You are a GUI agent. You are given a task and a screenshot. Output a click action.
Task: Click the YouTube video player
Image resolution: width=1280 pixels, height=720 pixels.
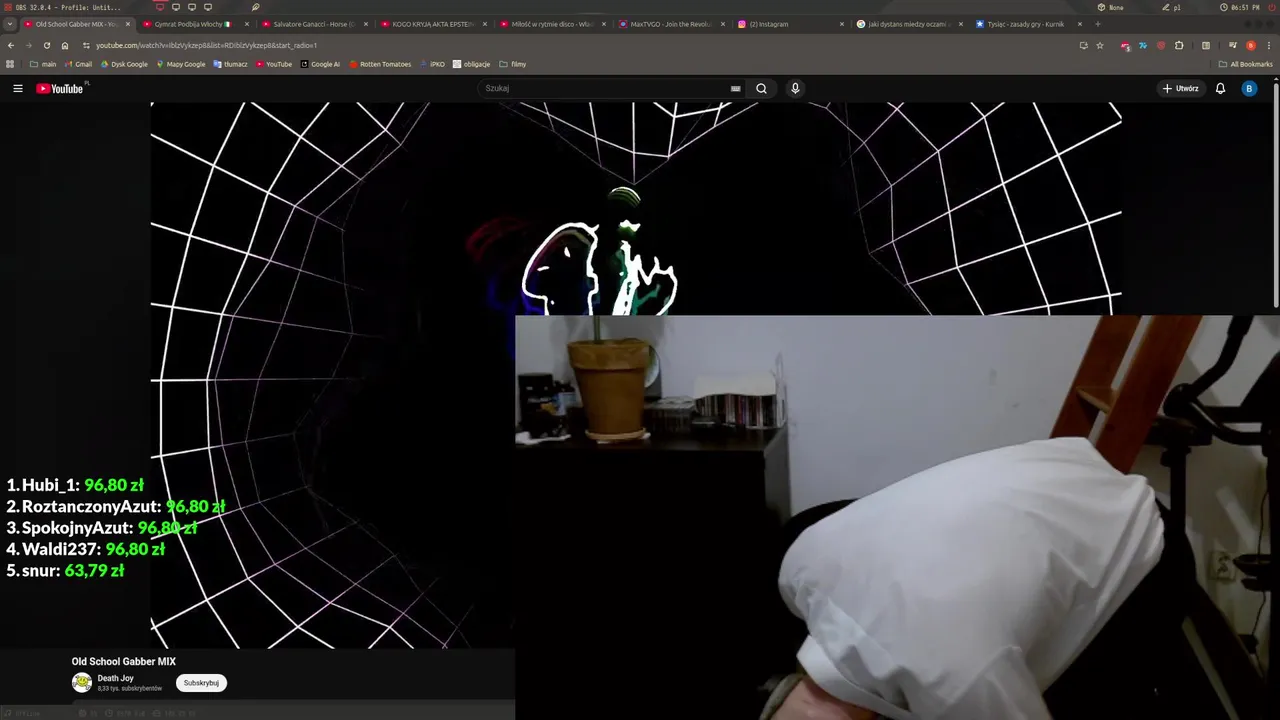(635, 375)
